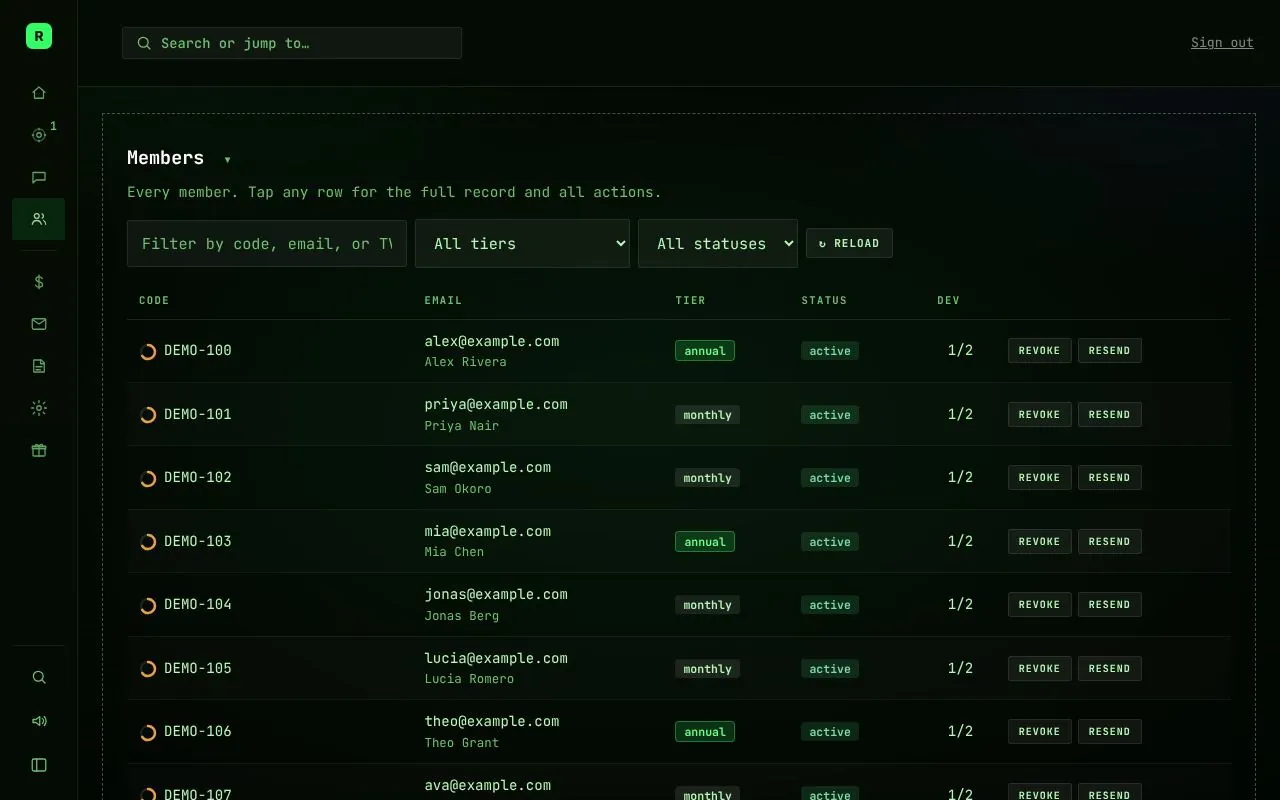Viewport: 1280px width, 800px height.
Task: Focus the Search or jump to field
Action: pos(292,43)
